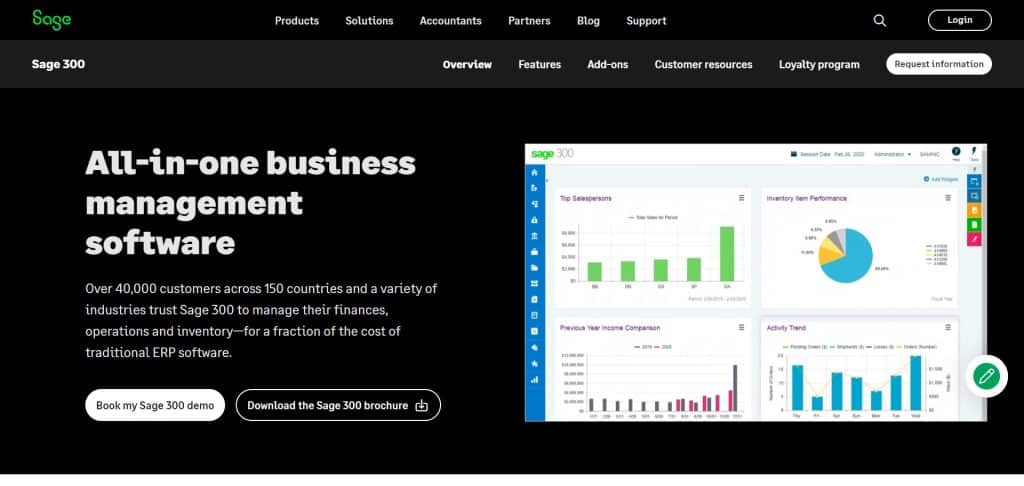Click the Login button
The width and height of the screenshot is (1024, 486).
point(959,20)
